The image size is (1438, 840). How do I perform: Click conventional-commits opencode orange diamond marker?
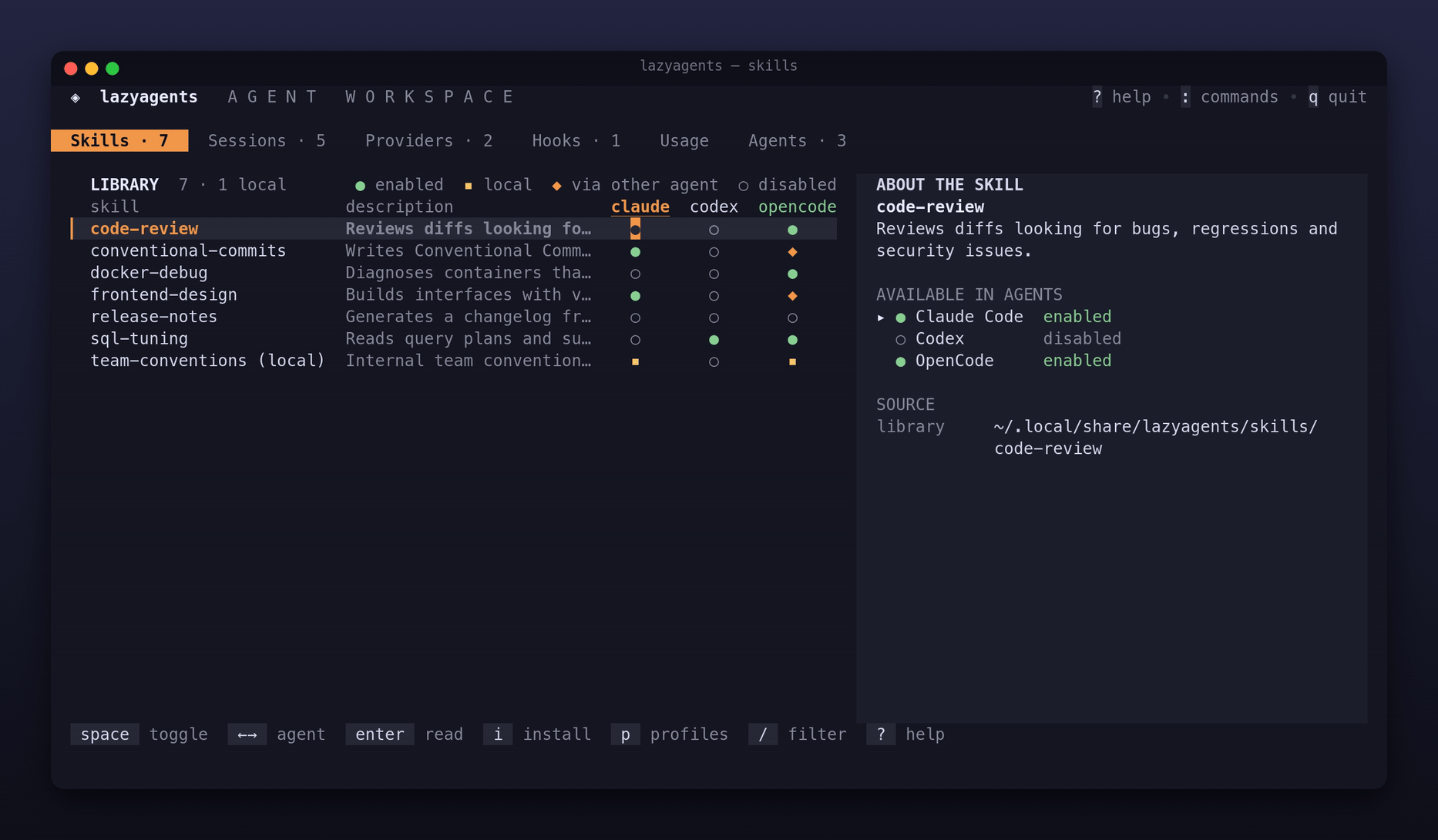click(x=792, y=252)
